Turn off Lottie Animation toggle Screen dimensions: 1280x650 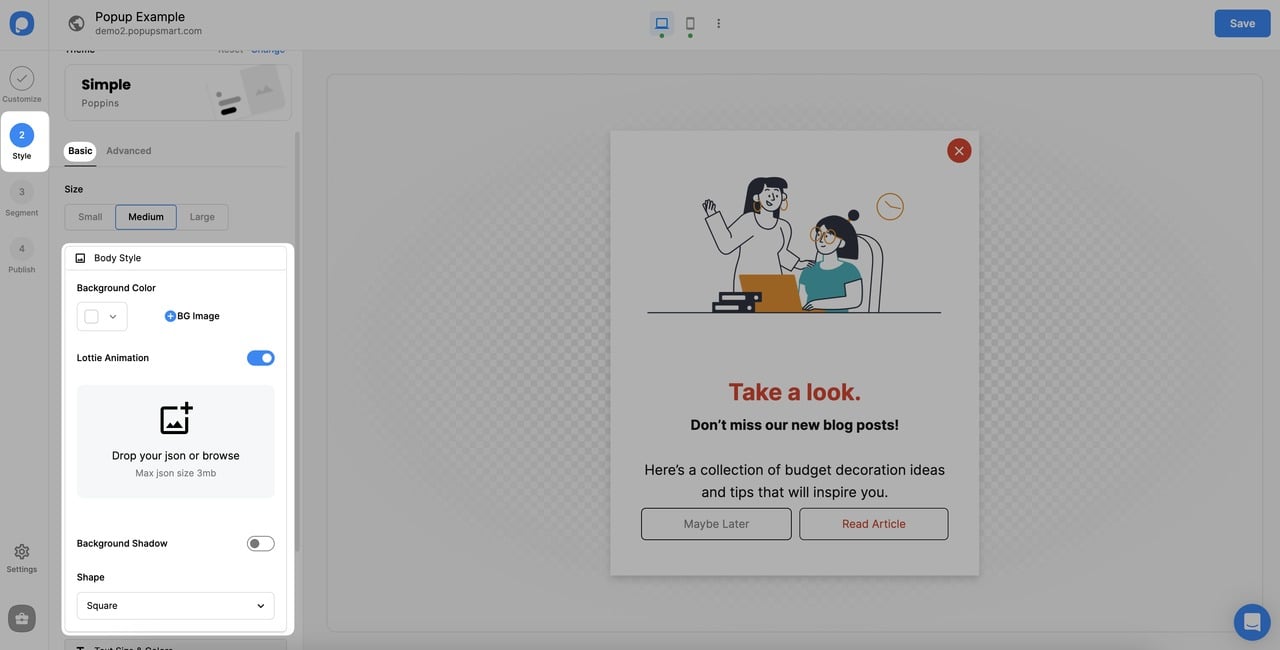pyautogui.click(x=261, y=358)
